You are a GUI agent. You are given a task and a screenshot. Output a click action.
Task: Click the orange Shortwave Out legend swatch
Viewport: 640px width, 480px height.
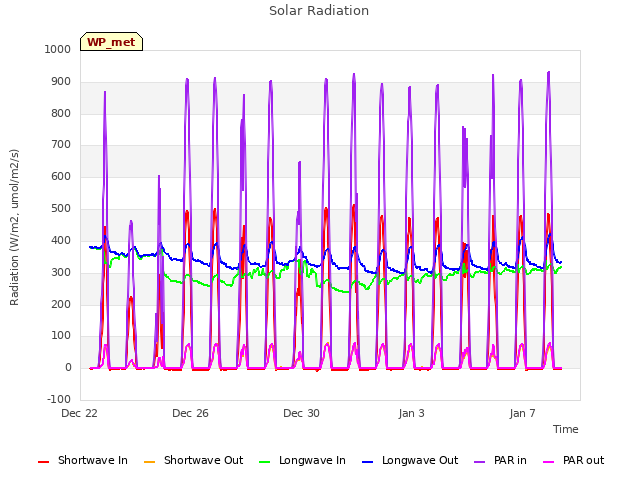click(149, 462)
